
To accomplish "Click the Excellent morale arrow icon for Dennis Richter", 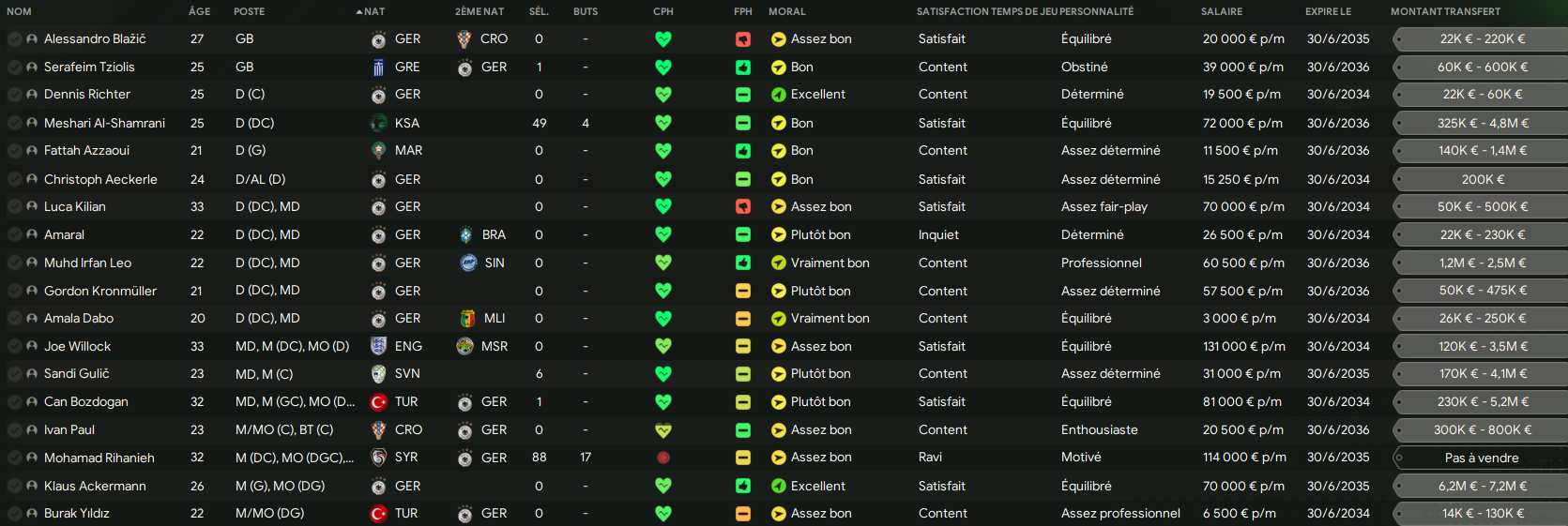I will 778,95.
